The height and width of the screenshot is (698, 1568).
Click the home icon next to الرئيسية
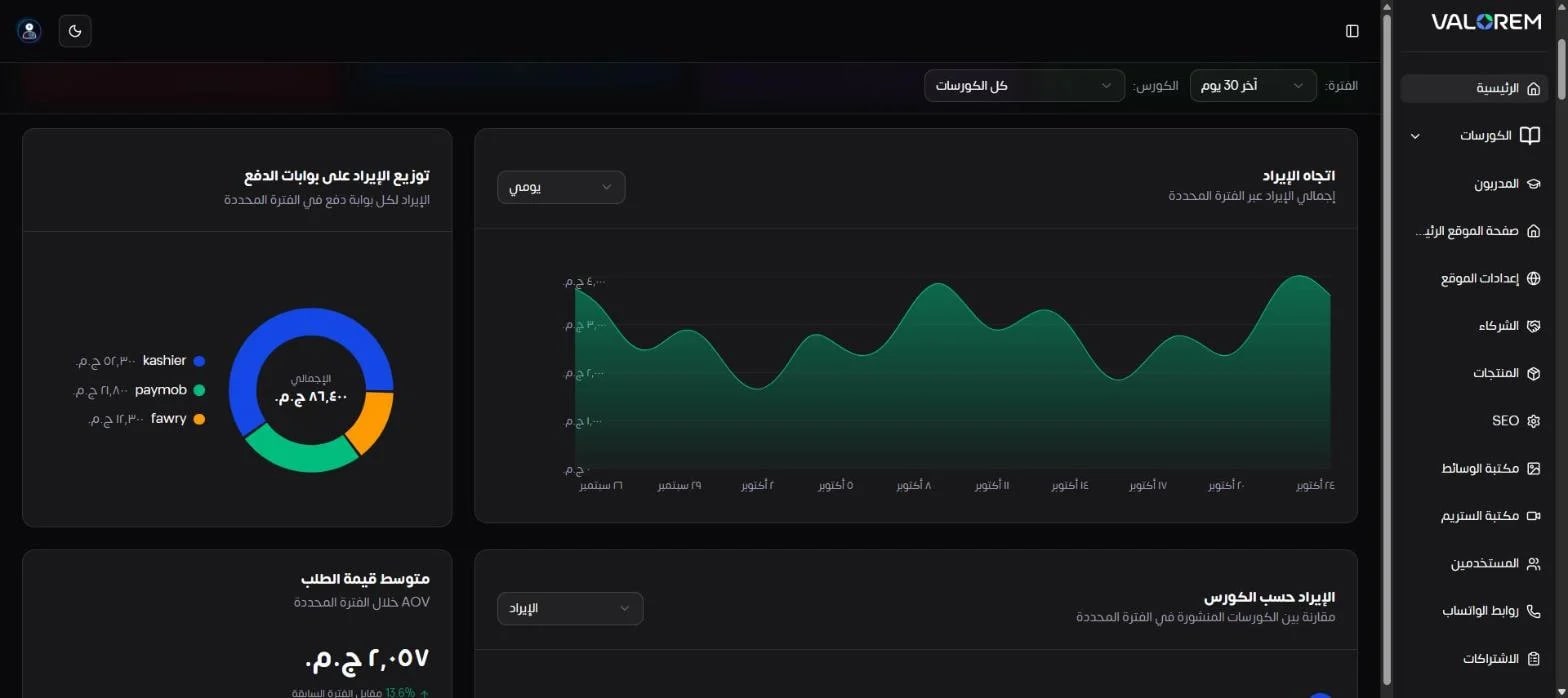click(1533, 88)
